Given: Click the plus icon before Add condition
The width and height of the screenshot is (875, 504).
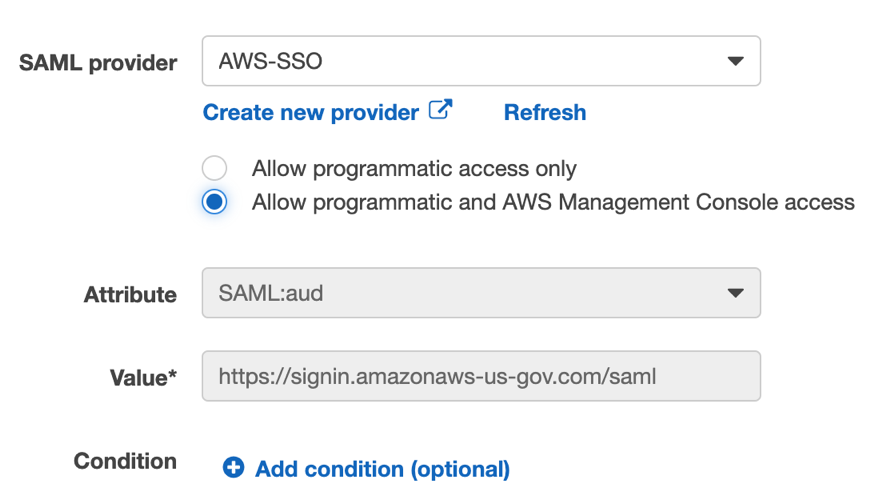Looking at the screenshot, I should 233,468.
